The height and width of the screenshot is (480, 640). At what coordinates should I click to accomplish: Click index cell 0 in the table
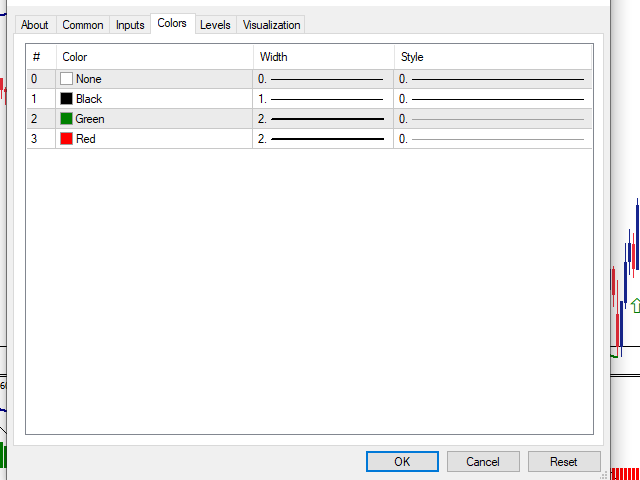41,79
